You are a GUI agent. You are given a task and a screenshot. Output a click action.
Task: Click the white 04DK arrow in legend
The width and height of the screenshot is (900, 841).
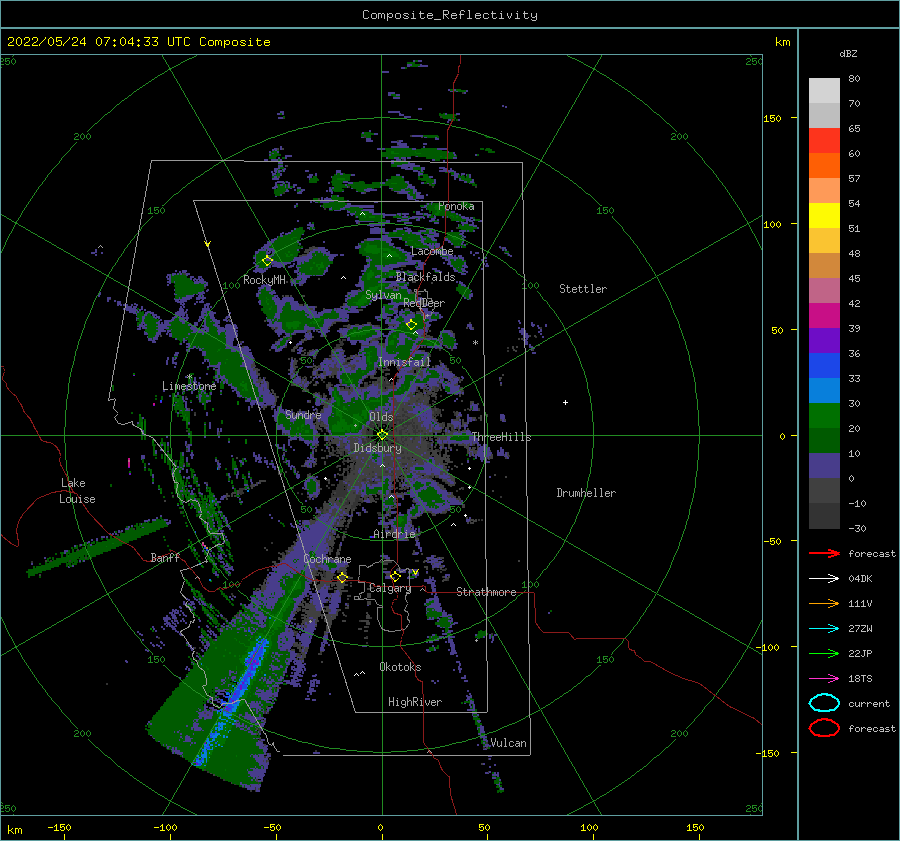coord(824,579)
